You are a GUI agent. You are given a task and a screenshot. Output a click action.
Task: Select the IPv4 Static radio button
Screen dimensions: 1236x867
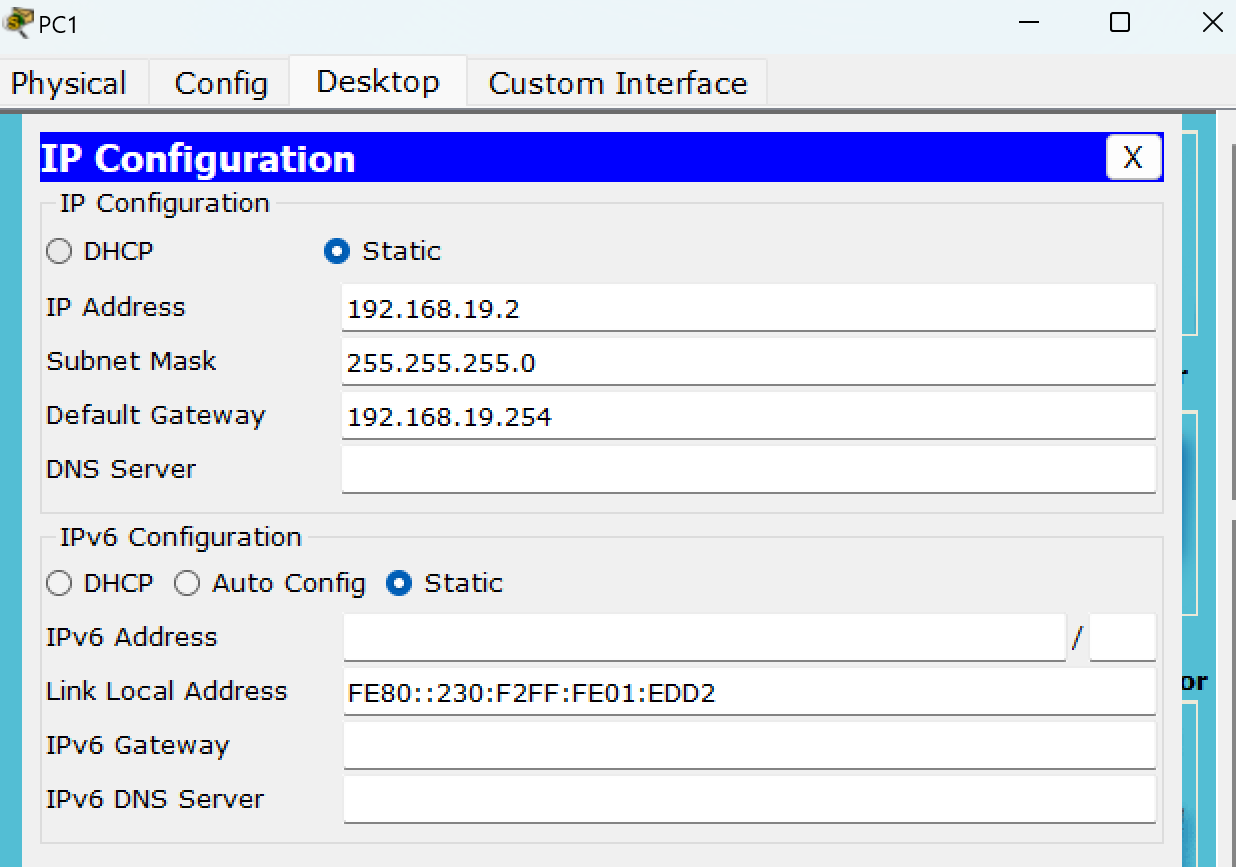(x=337, y=251)
